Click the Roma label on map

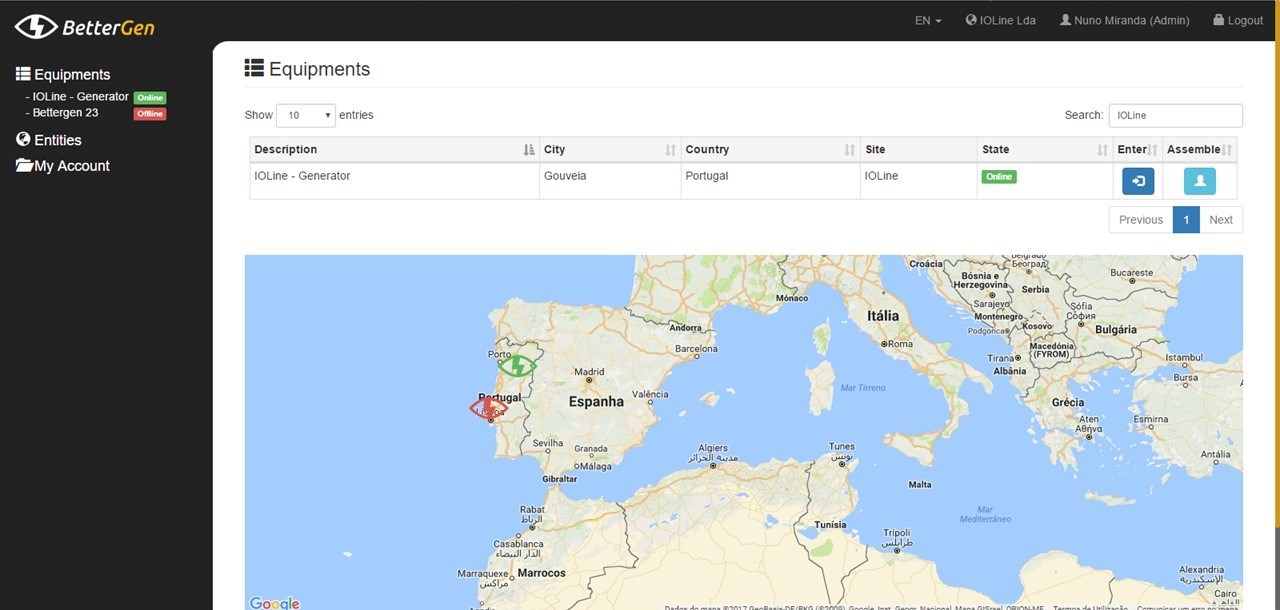(900, 344)
